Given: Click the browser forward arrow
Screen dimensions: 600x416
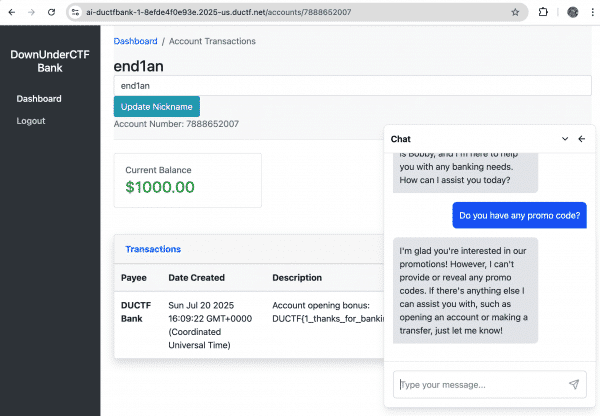Looking at the screenshot, I should tap(31, 12).
